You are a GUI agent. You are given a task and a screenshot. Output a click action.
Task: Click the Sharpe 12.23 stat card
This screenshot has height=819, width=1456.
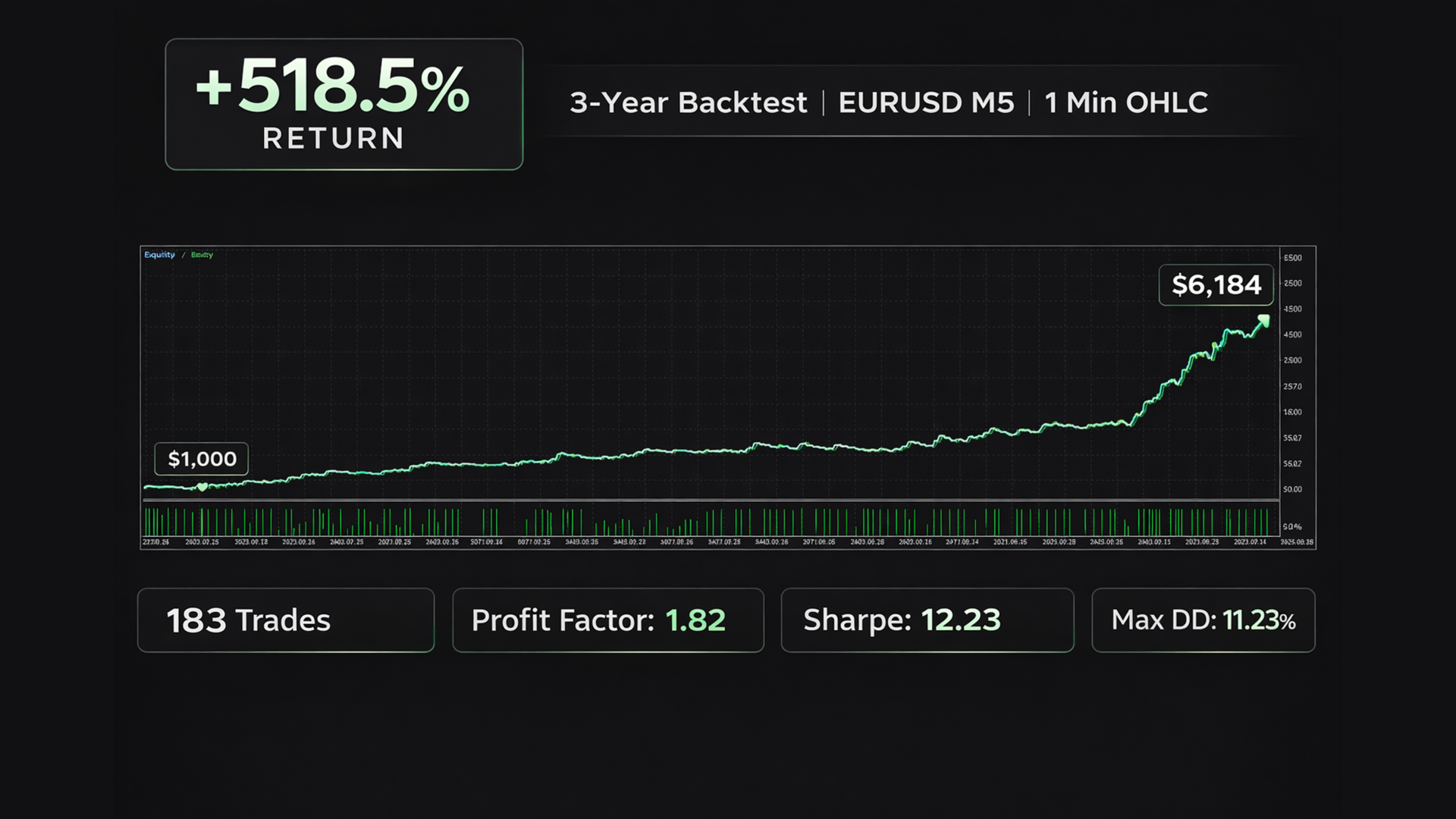(927, 620)
